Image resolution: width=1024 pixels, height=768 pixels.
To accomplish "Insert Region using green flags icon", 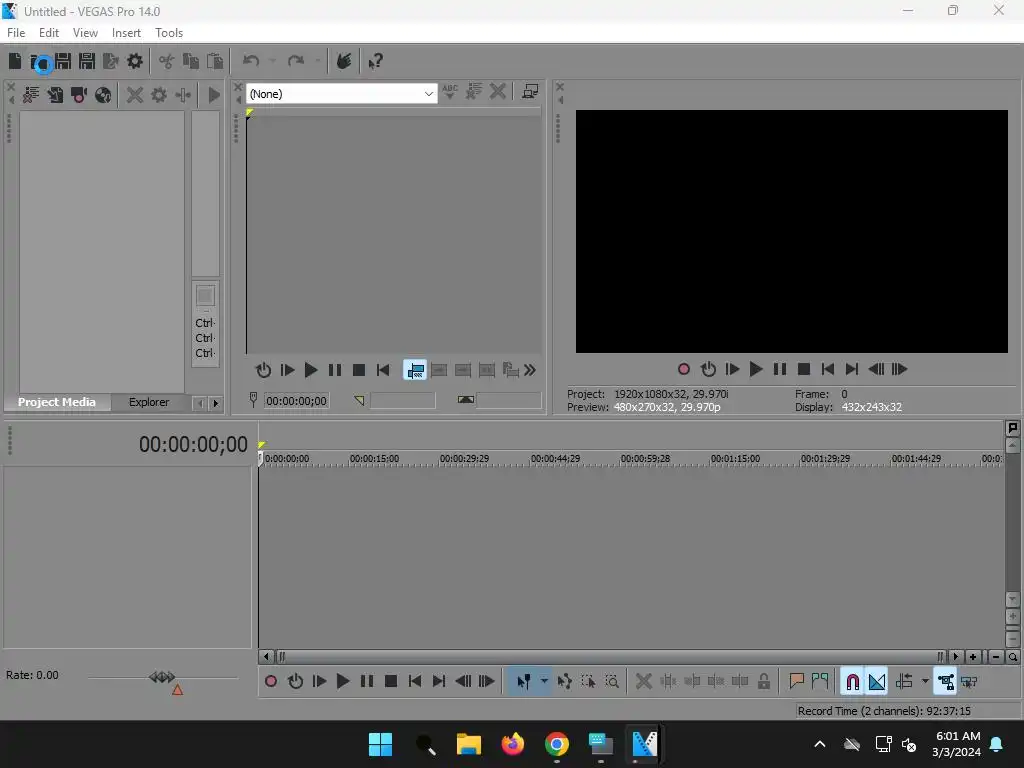I will point(820,682).
